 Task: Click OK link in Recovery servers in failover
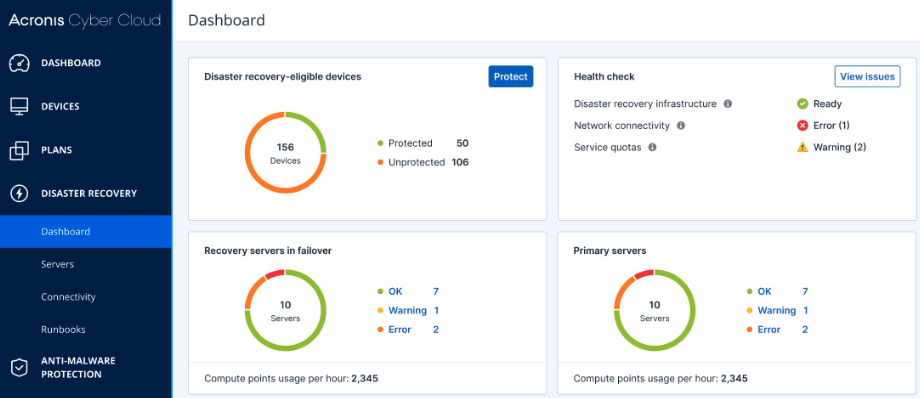coord(395,291)
